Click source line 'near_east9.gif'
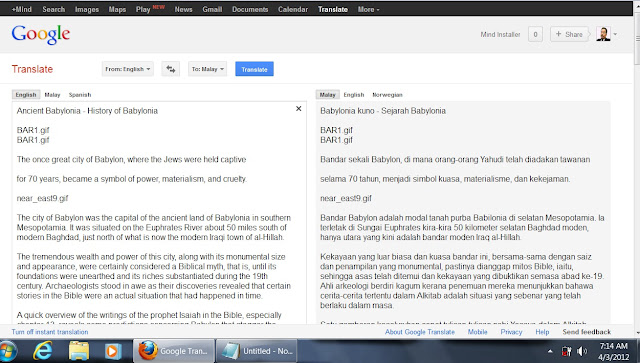The image size is (640, 363). pos(42,198)
